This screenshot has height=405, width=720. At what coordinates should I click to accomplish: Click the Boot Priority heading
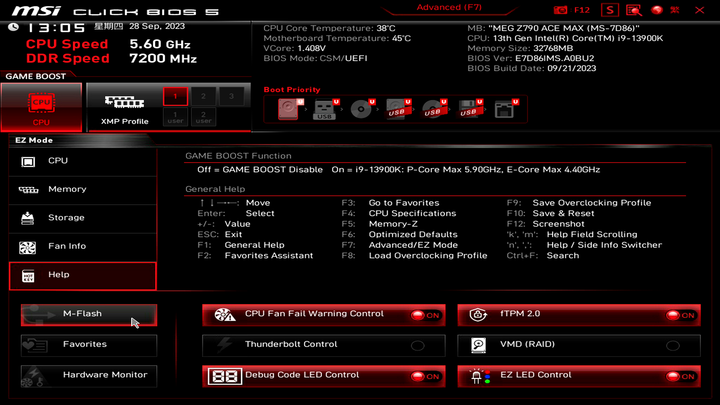tap(292, 90)
